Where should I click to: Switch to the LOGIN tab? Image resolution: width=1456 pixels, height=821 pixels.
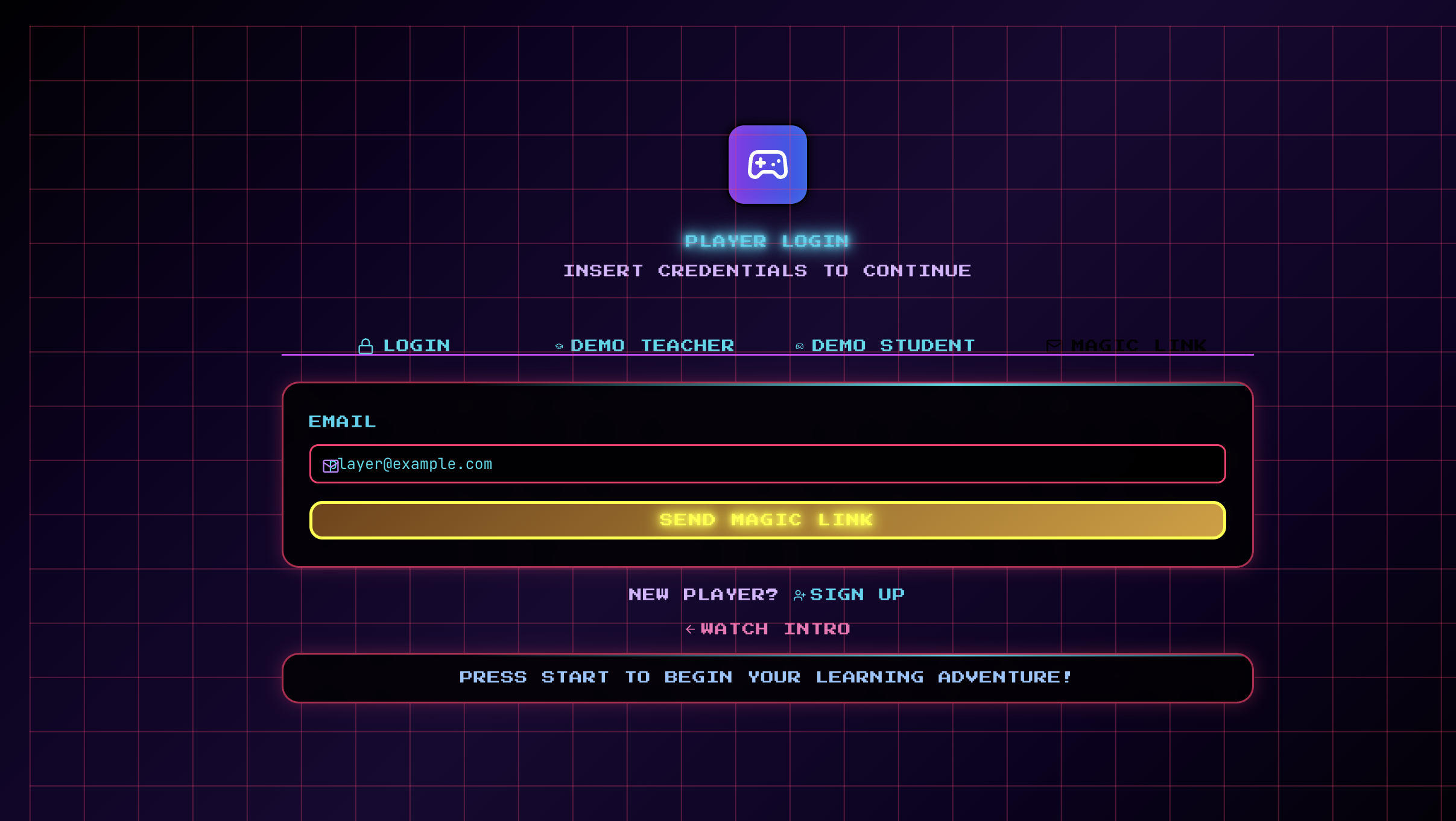416,345
